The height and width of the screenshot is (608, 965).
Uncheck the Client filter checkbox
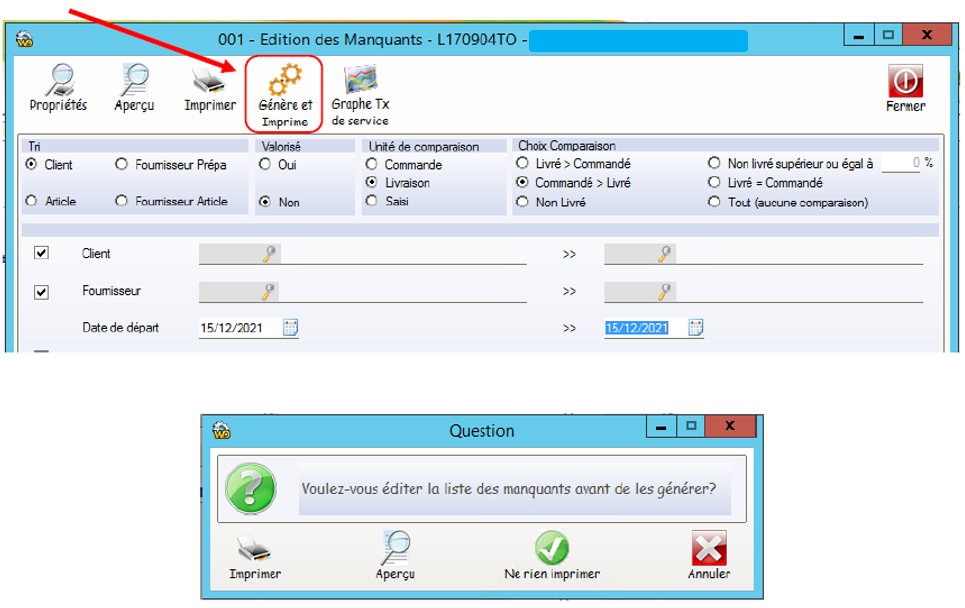click(x=41, y=254)
